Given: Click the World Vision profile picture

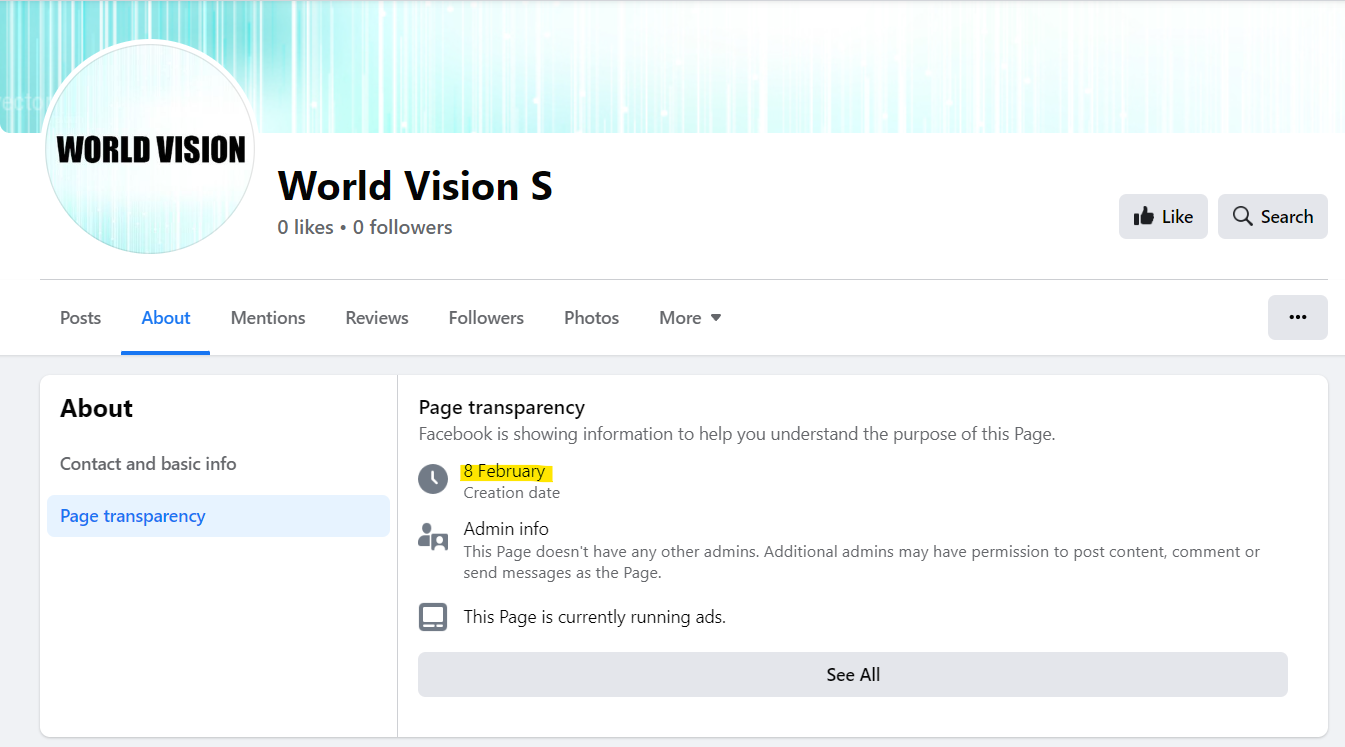Looking at the screenshot, I should pyautogui.click(x=150, y=149).
